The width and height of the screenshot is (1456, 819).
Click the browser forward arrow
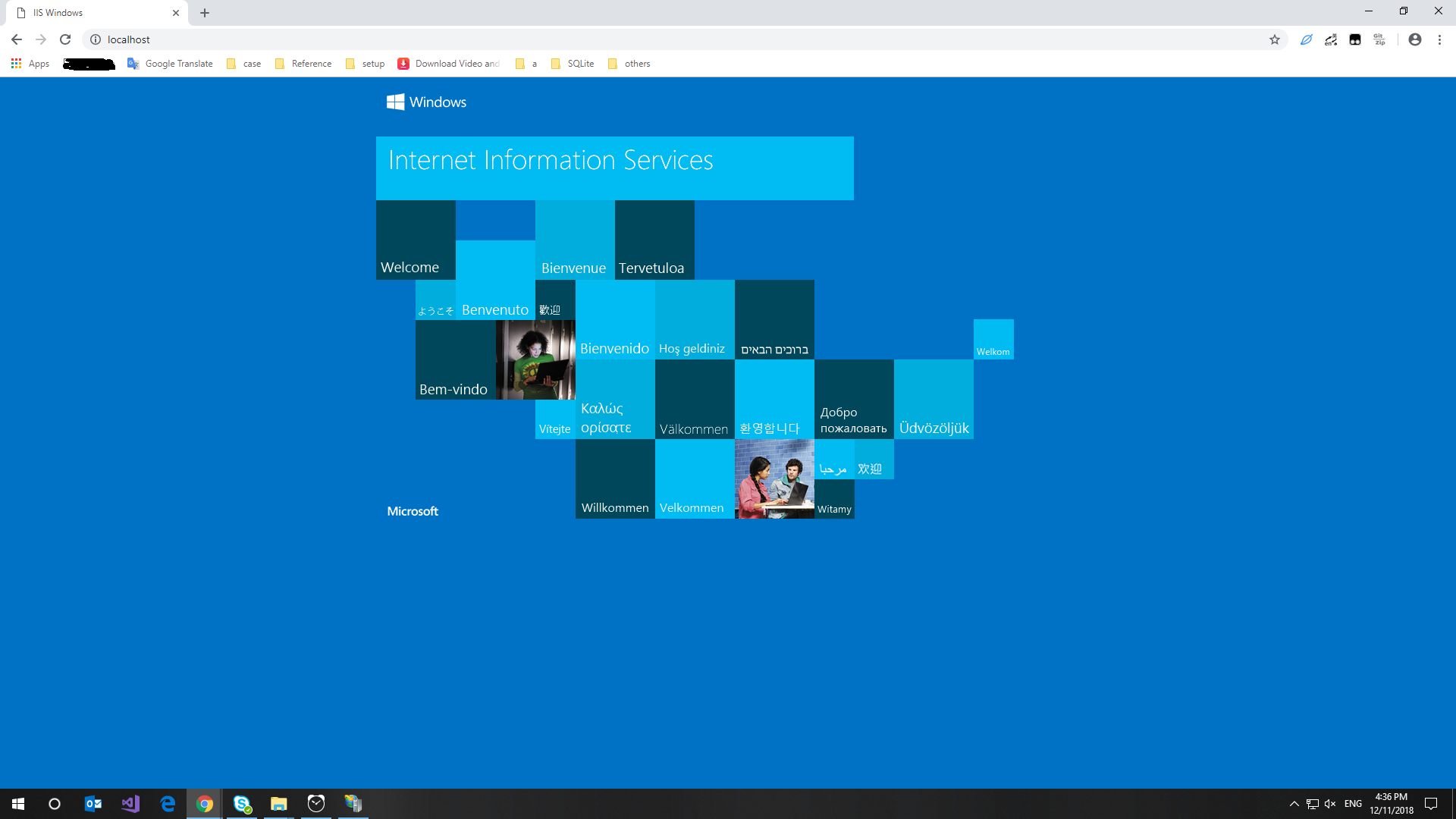tap(41, 39)
